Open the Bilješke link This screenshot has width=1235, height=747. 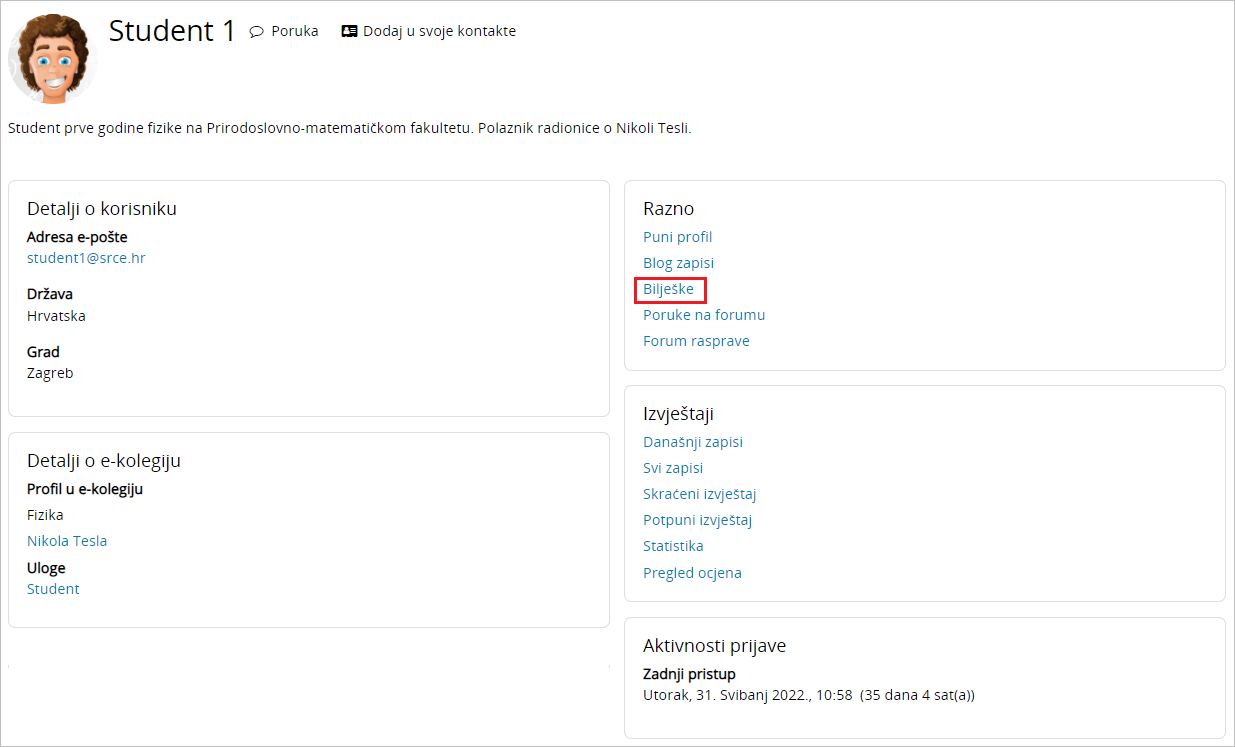668,289
